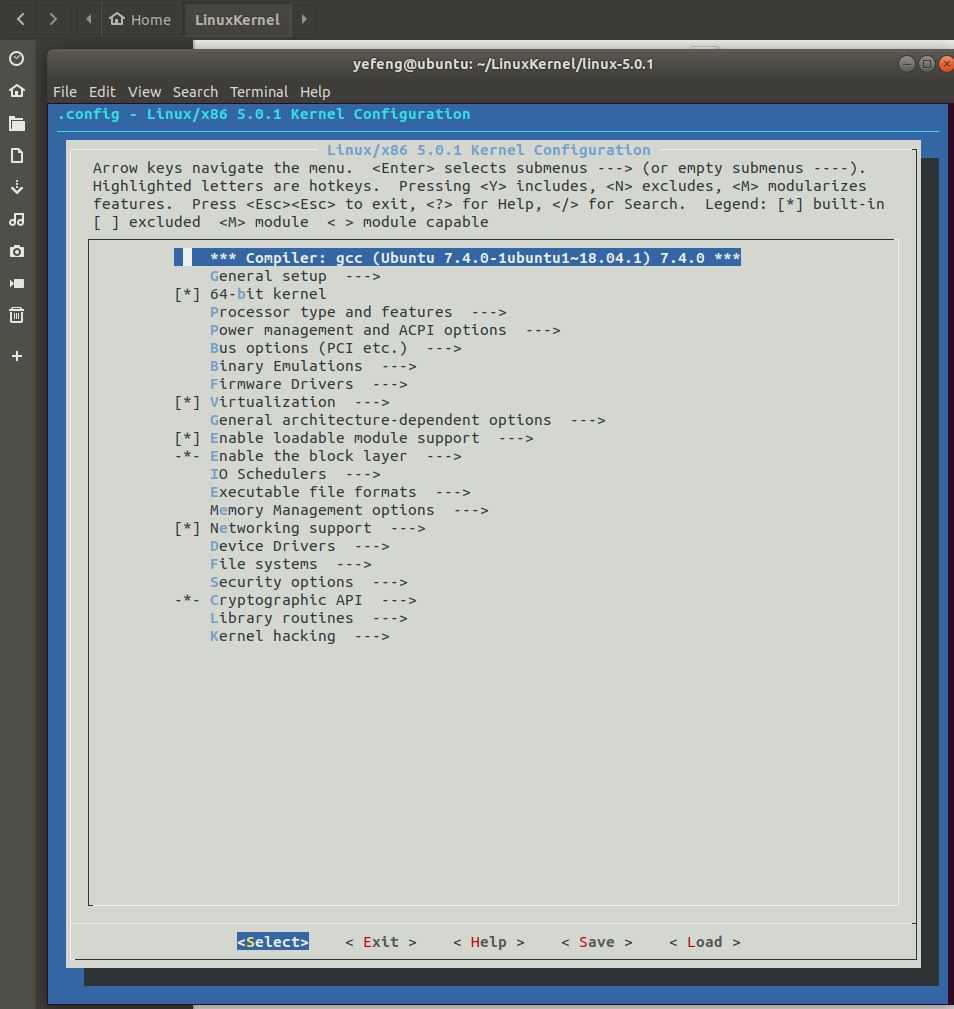Open the Downloads arrow icon in sidebar
The height and width of the screenshot is (1009, 954).
[x=17, y=187]
